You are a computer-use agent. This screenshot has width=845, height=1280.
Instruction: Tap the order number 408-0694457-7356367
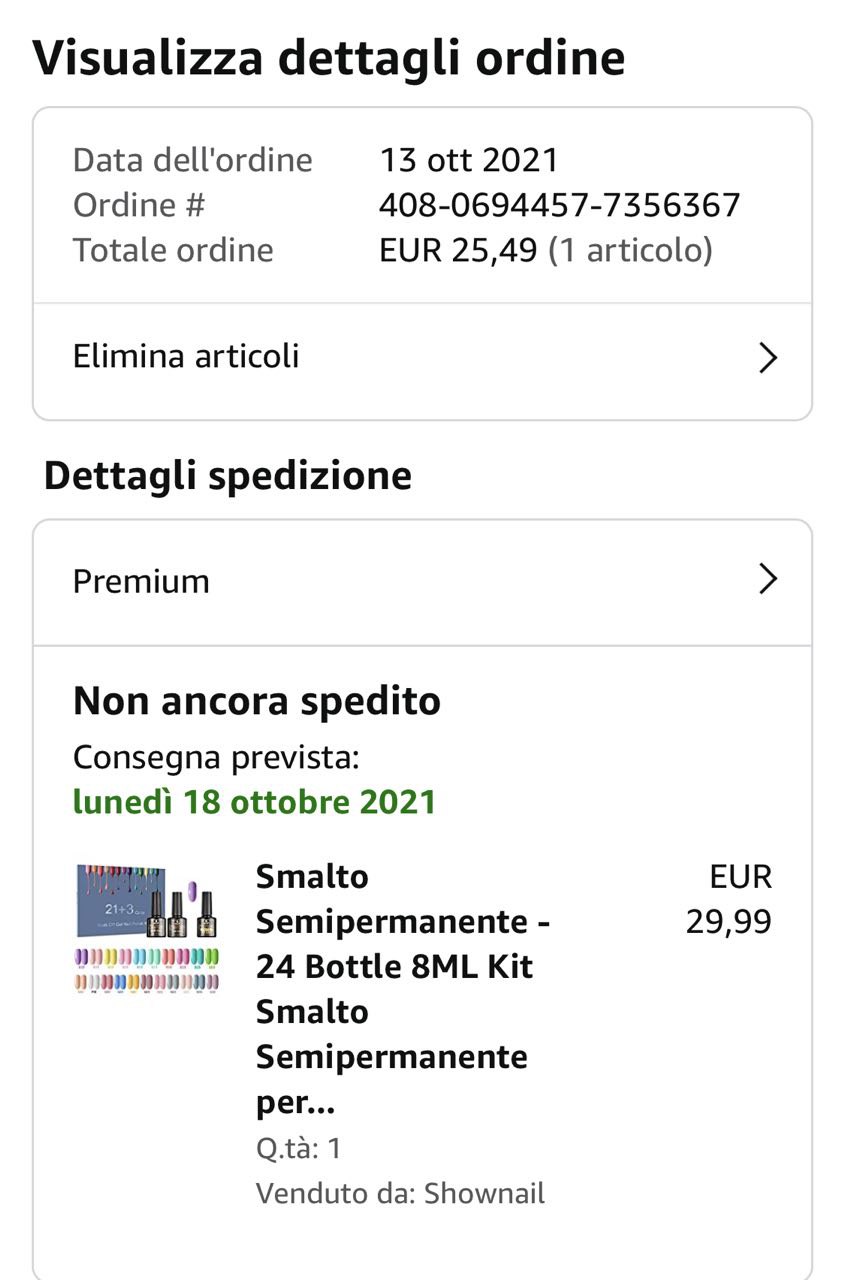pyautogui.click(x=559, y=205)
